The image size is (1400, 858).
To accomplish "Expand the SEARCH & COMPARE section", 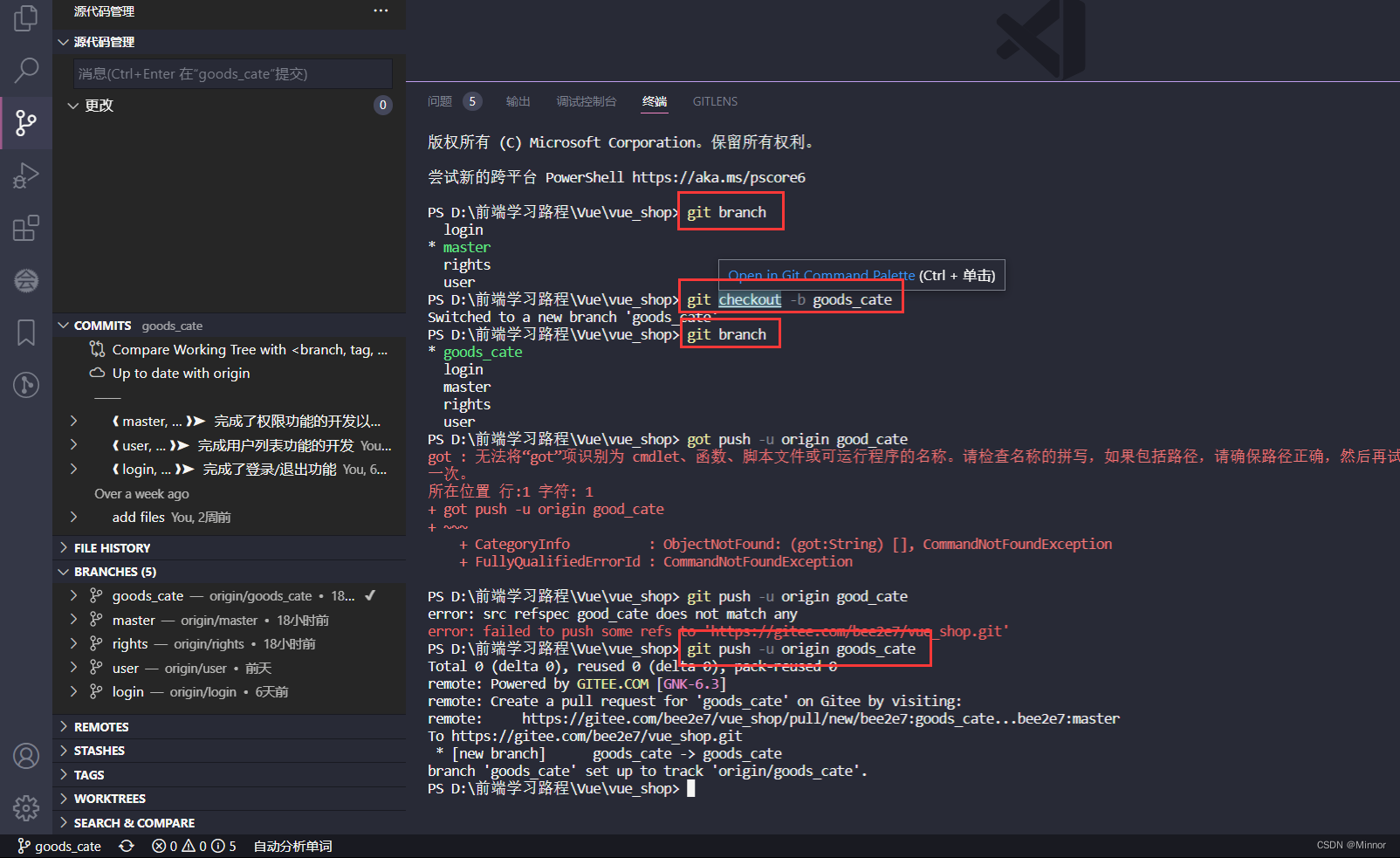I will (x=63, y=822).
